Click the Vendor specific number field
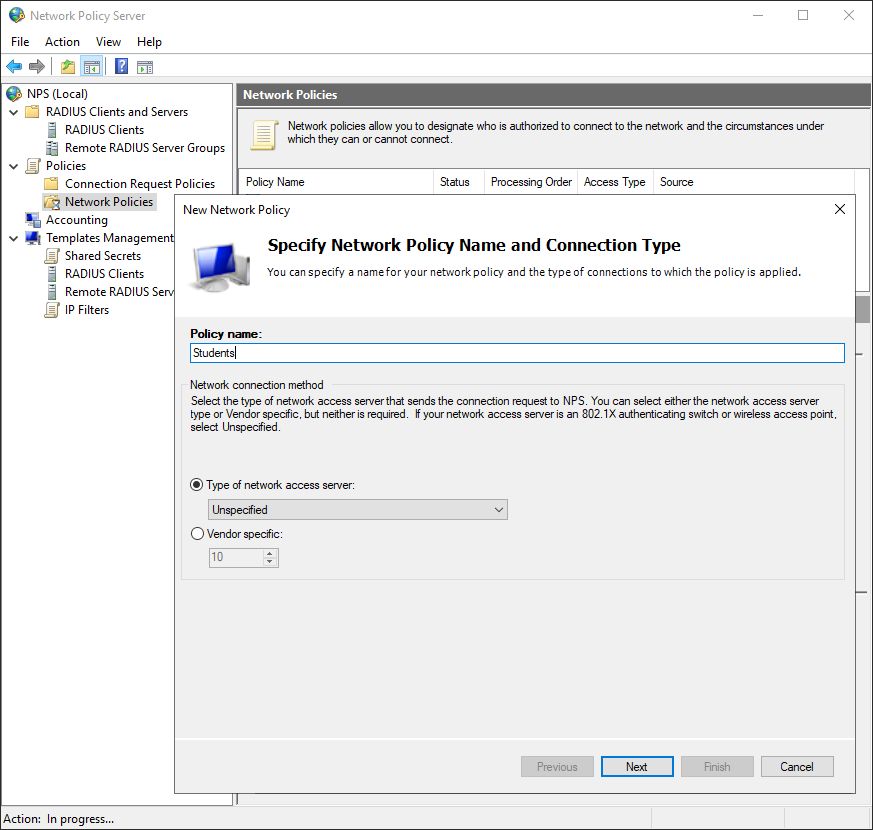 [x=236, y=557]
